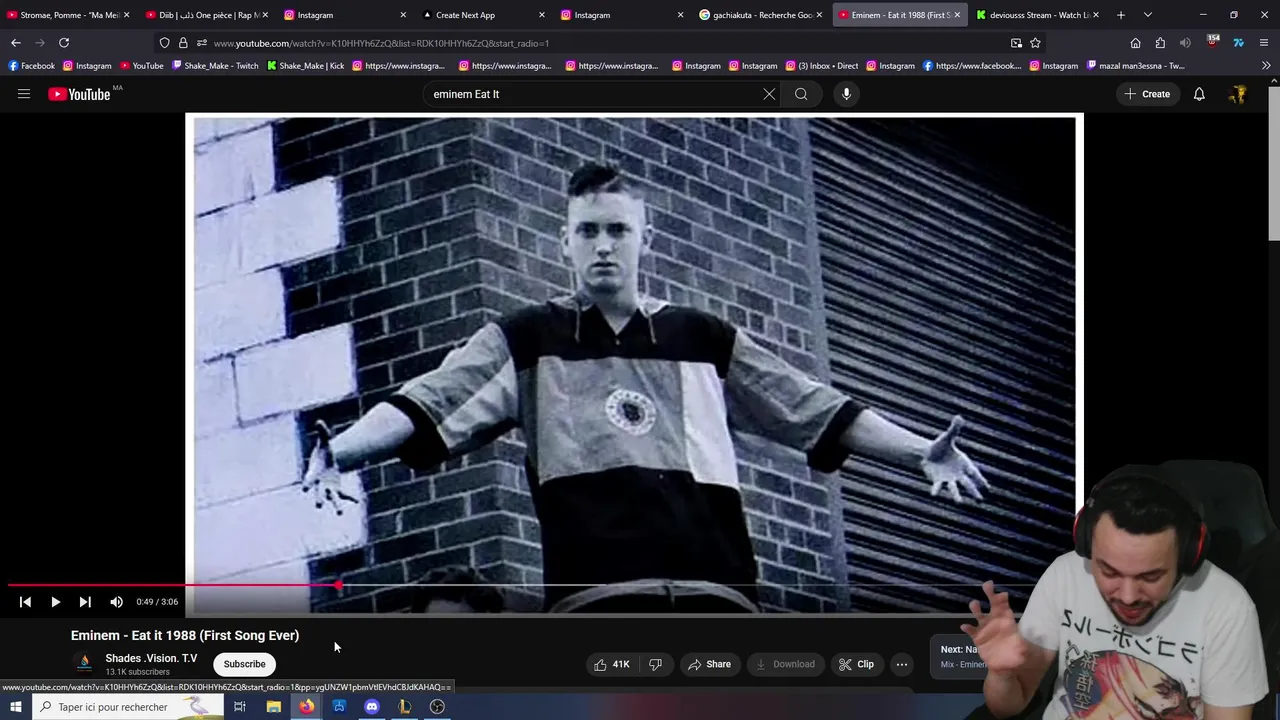The width and height of the screenshot is (1280, 720).
Task: Switch to the One pièce Rap tab
Action: pyautogui.click(x=208, y=15)
